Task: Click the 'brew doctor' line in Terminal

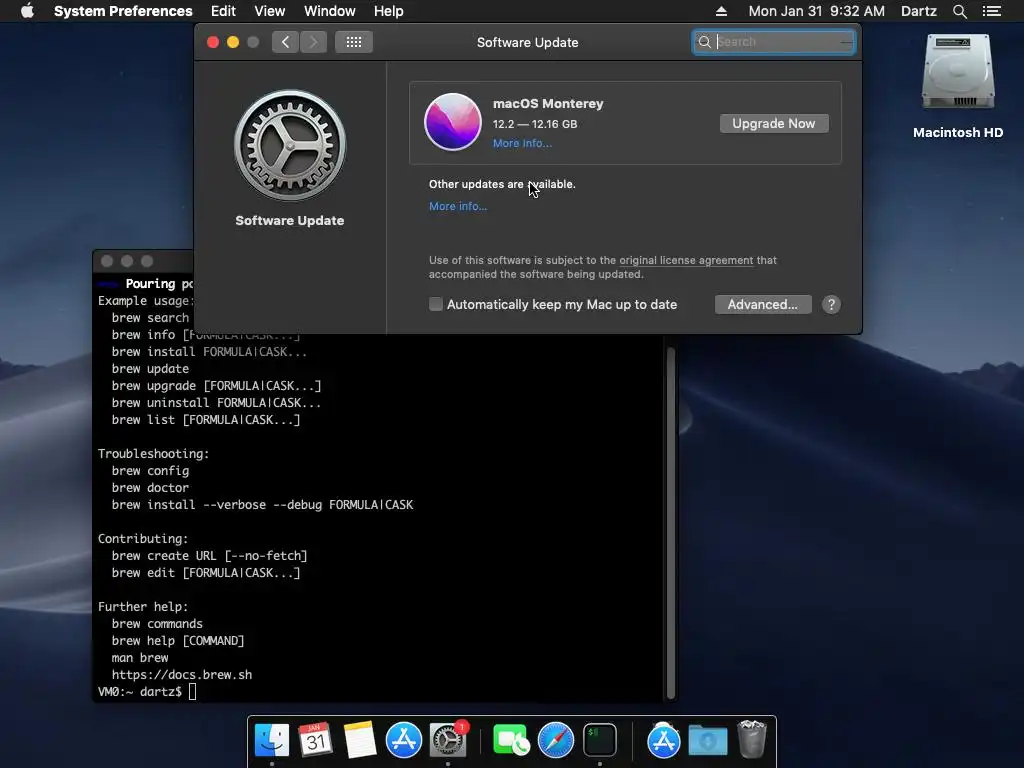Action: 150,488
